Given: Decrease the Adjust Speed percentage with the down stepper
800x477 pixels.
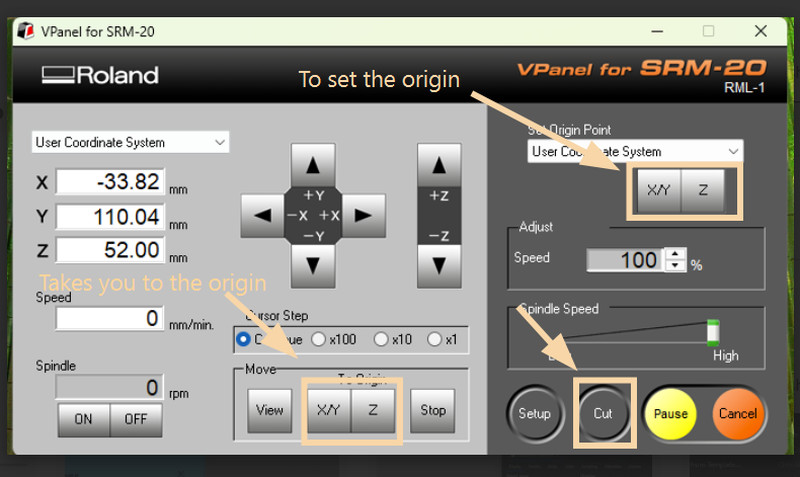Looking at the screenshot, I should click(x=676, y=265).
